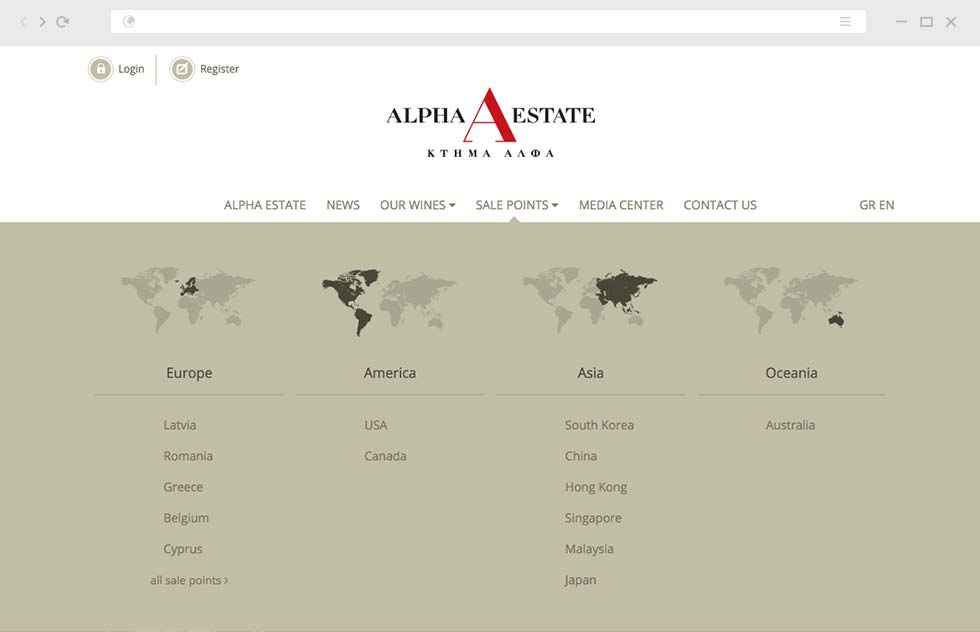Expand the Sale Points dropdown menu
The width and height of the screenshot is (980, 632).
[517, 205]
